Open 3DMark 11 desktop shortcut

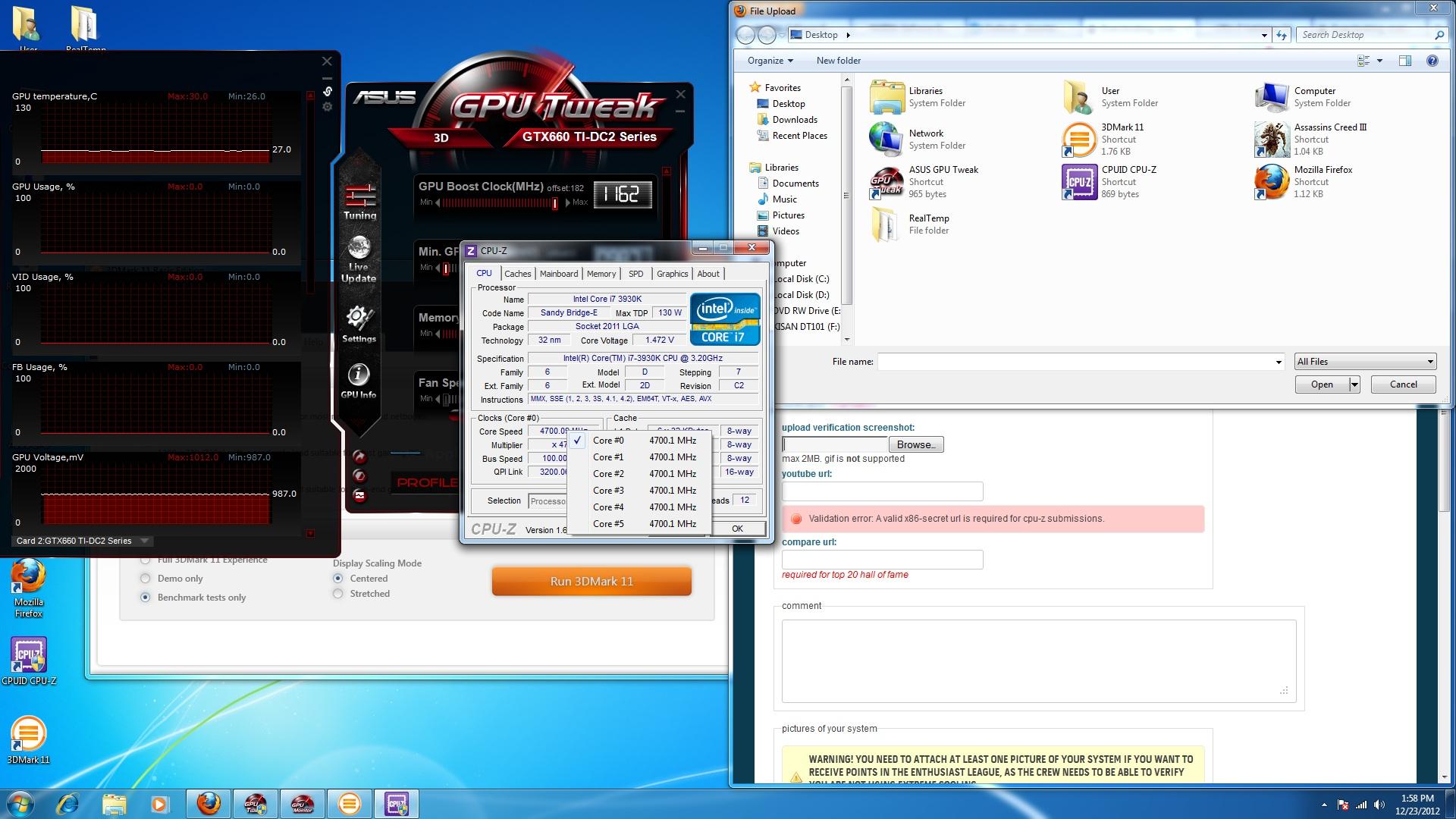pyautogui.click(x=29, y=740)
